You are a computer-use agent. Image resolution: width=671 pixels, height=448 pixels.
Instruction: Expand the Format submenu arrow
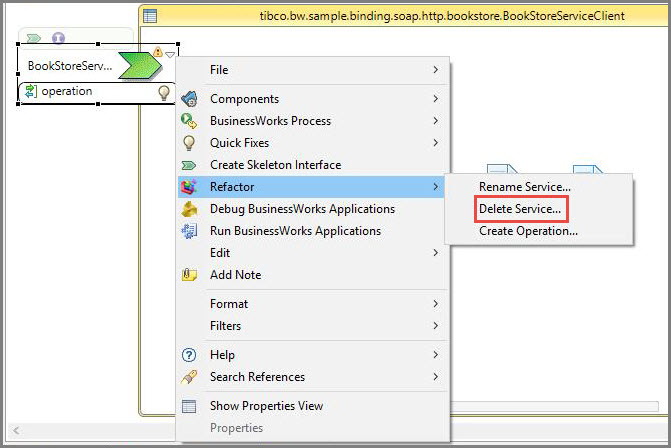pos(436,303)
